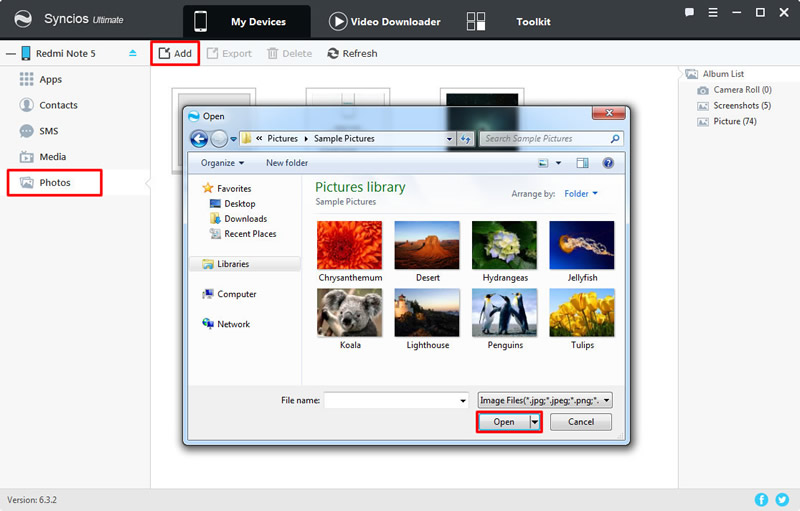Click the address bar refresh button
This screenshot has height=511, width=800.
pos(465,139)
